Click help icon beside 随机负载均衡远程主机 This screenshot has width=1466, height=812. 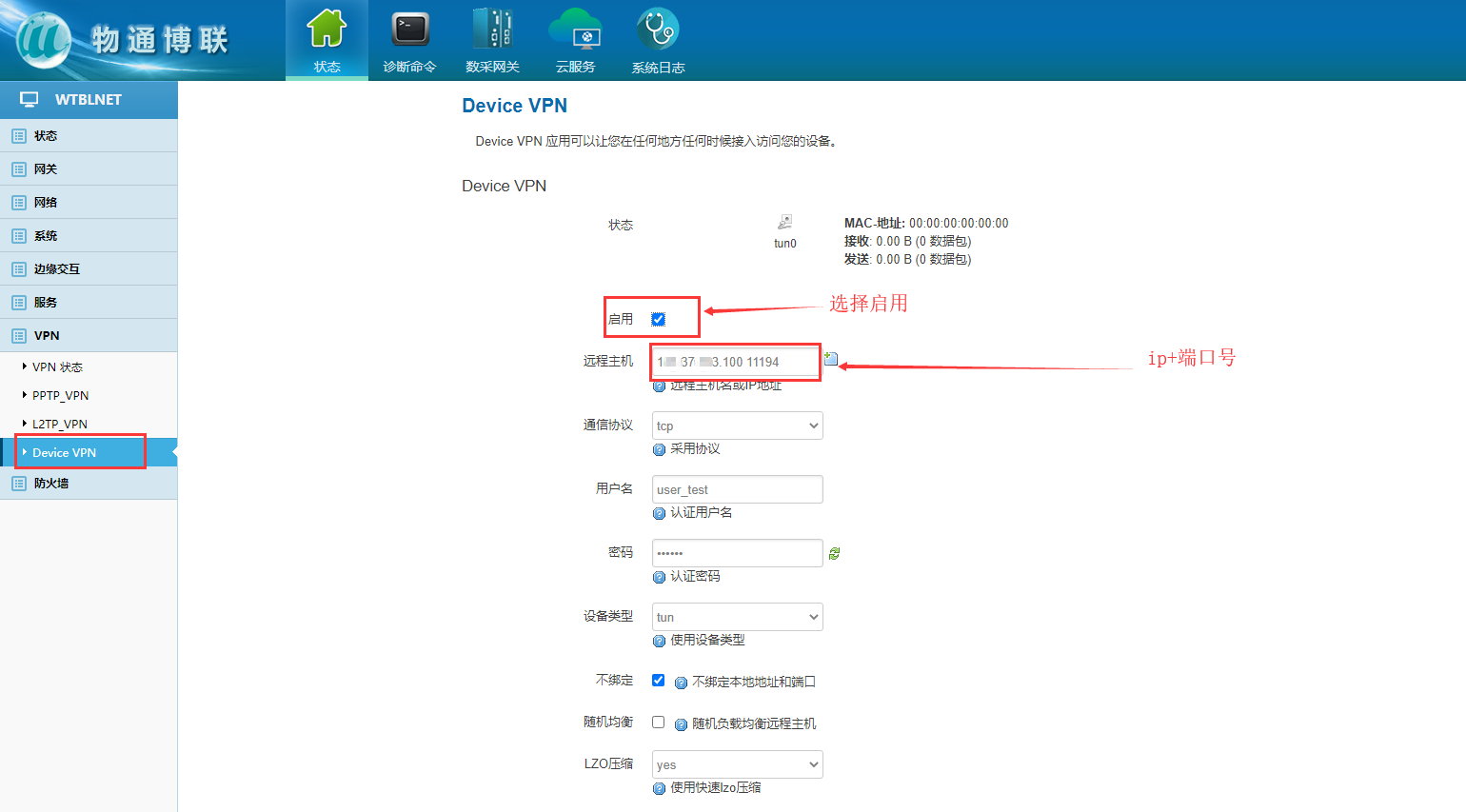pyautogui.click(x=681, y=724)
